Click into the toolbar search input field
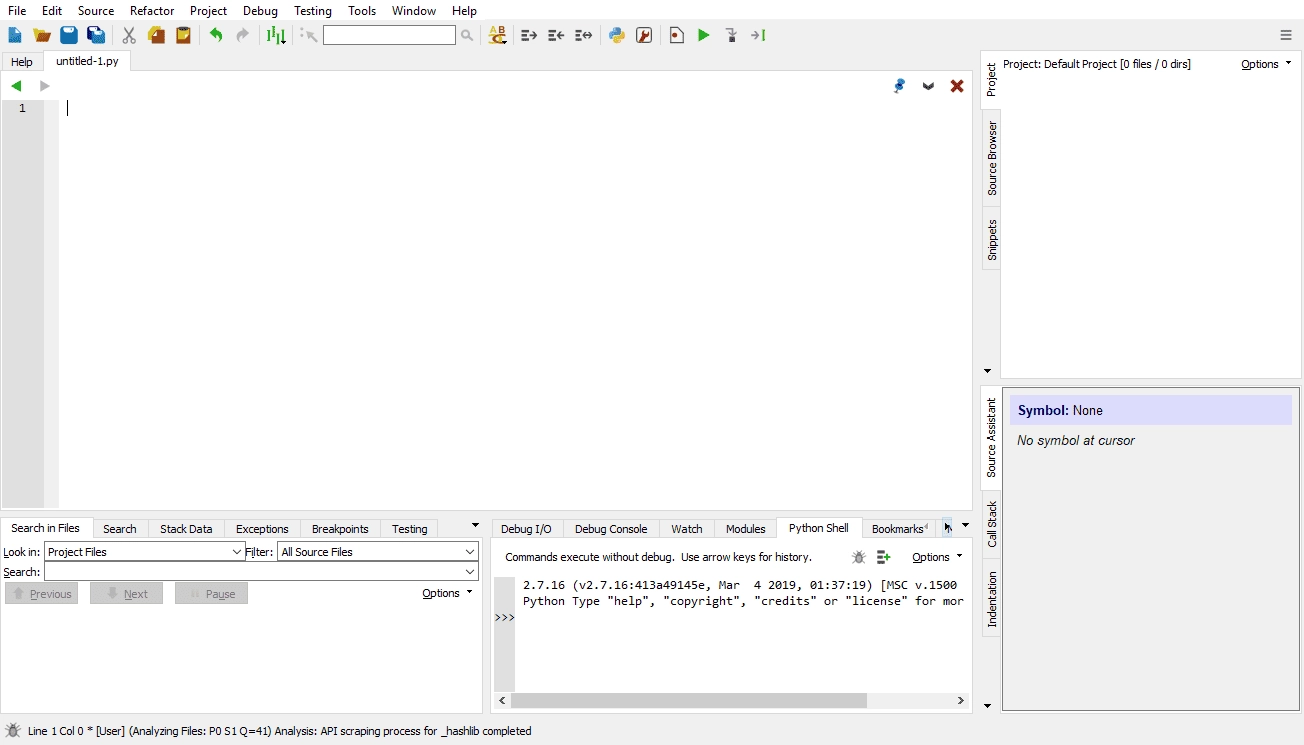Screen dimensions: 1304x745 pyautogui.click(x=389, y=35)
